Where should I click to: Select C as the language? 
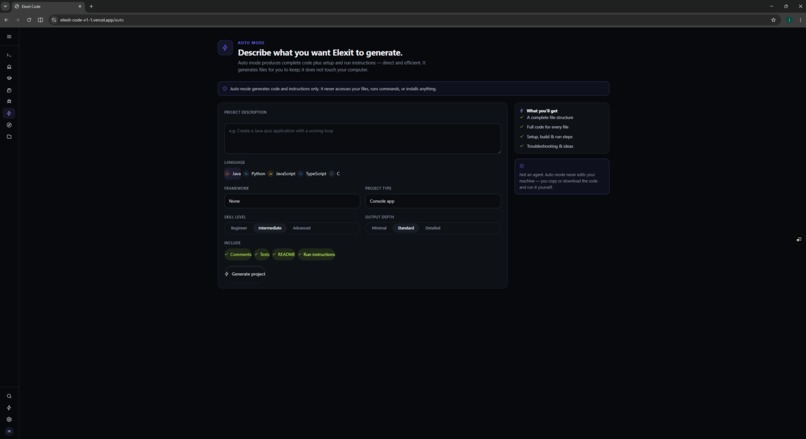[x=335, y=174]
